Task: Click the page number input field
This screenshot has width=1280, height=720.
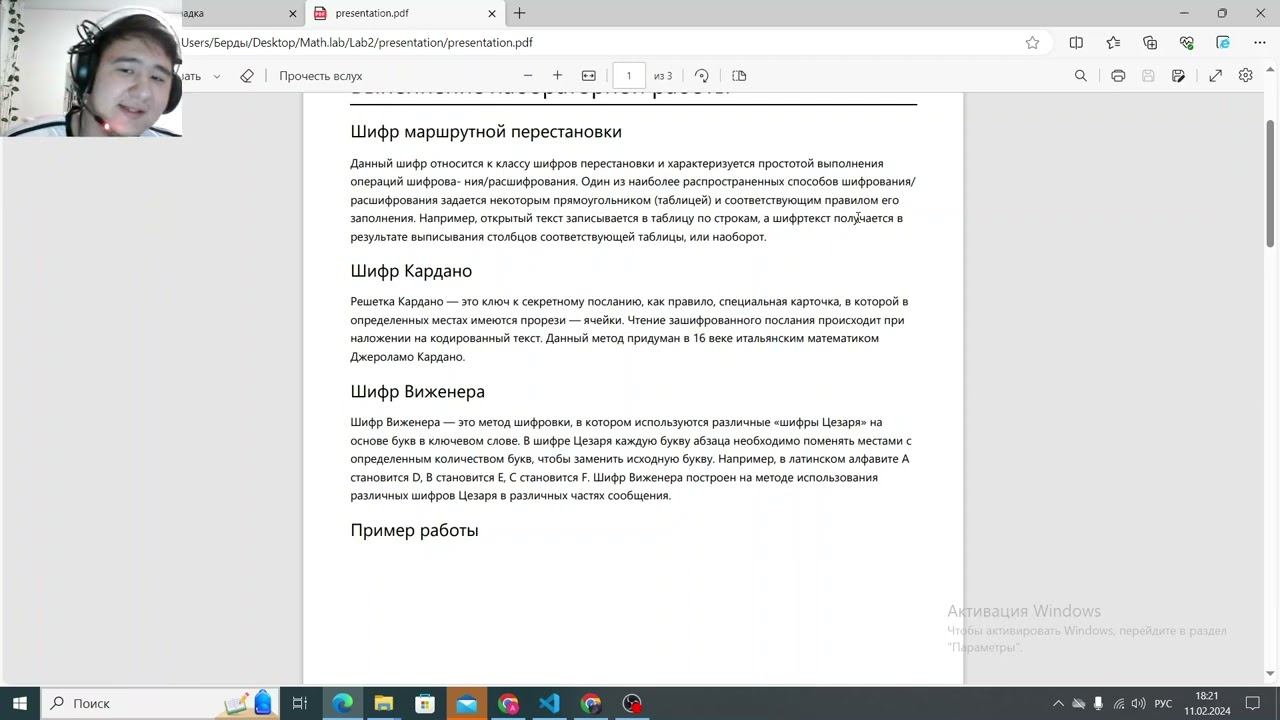Action: 629,76
